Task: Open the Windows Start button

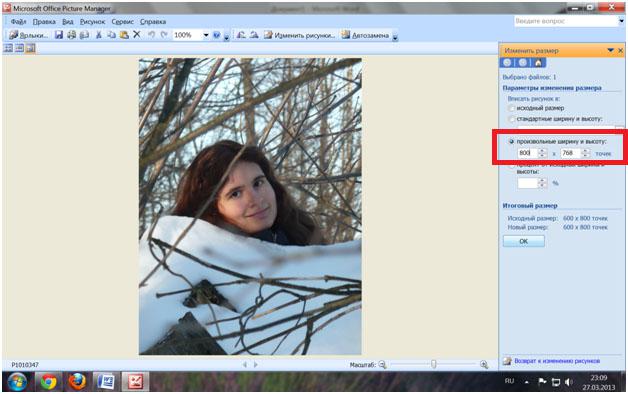Action: (17, 382)
